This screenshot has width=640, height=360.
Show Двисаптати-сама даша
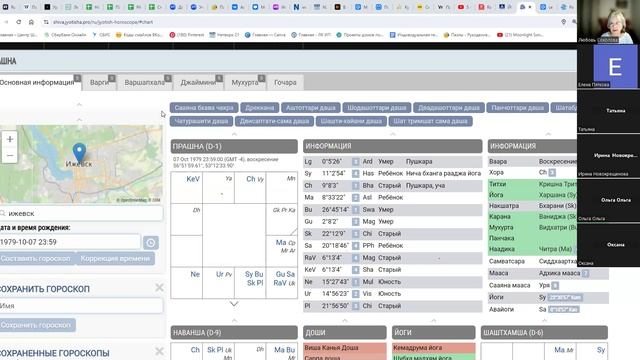point(274,121)
